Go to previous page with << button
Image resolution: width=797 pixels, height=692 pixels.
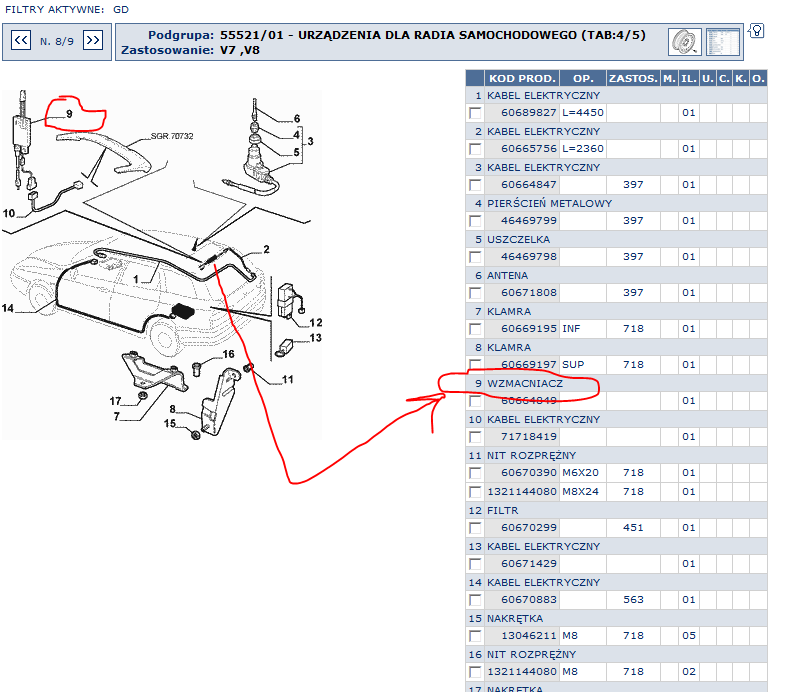click(21, 40)
